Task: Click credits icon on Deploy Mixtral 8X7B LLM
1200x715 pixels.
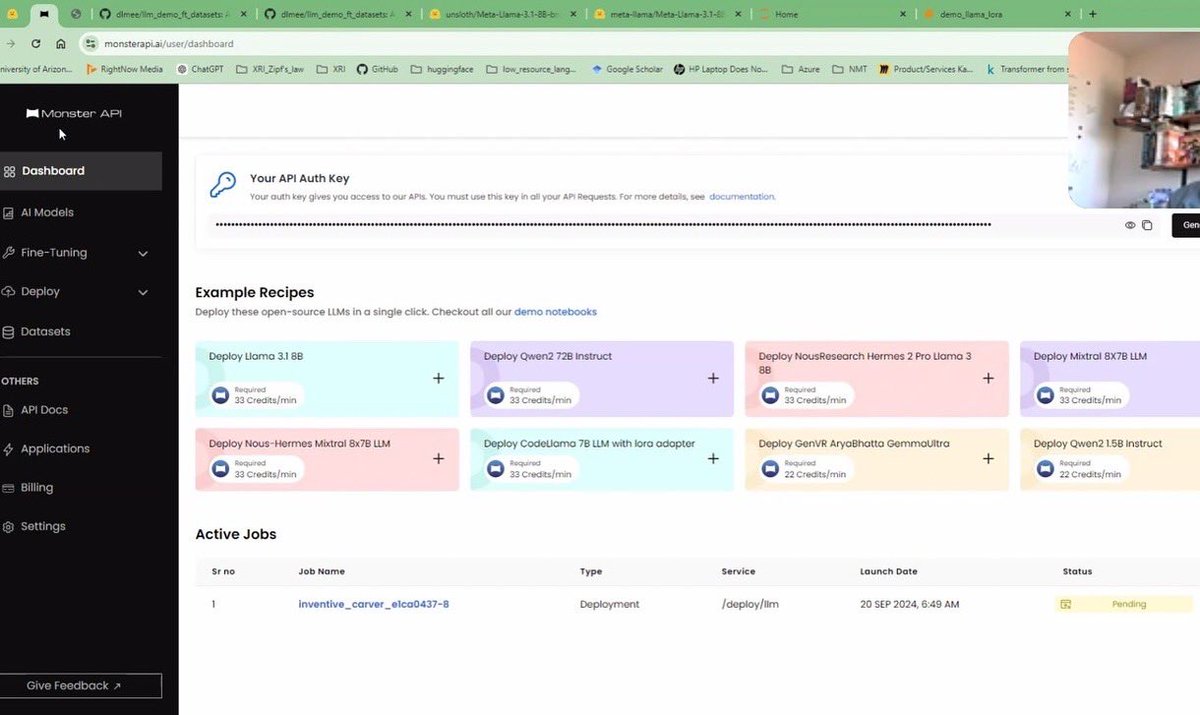Action: (x=1046, y=395)
